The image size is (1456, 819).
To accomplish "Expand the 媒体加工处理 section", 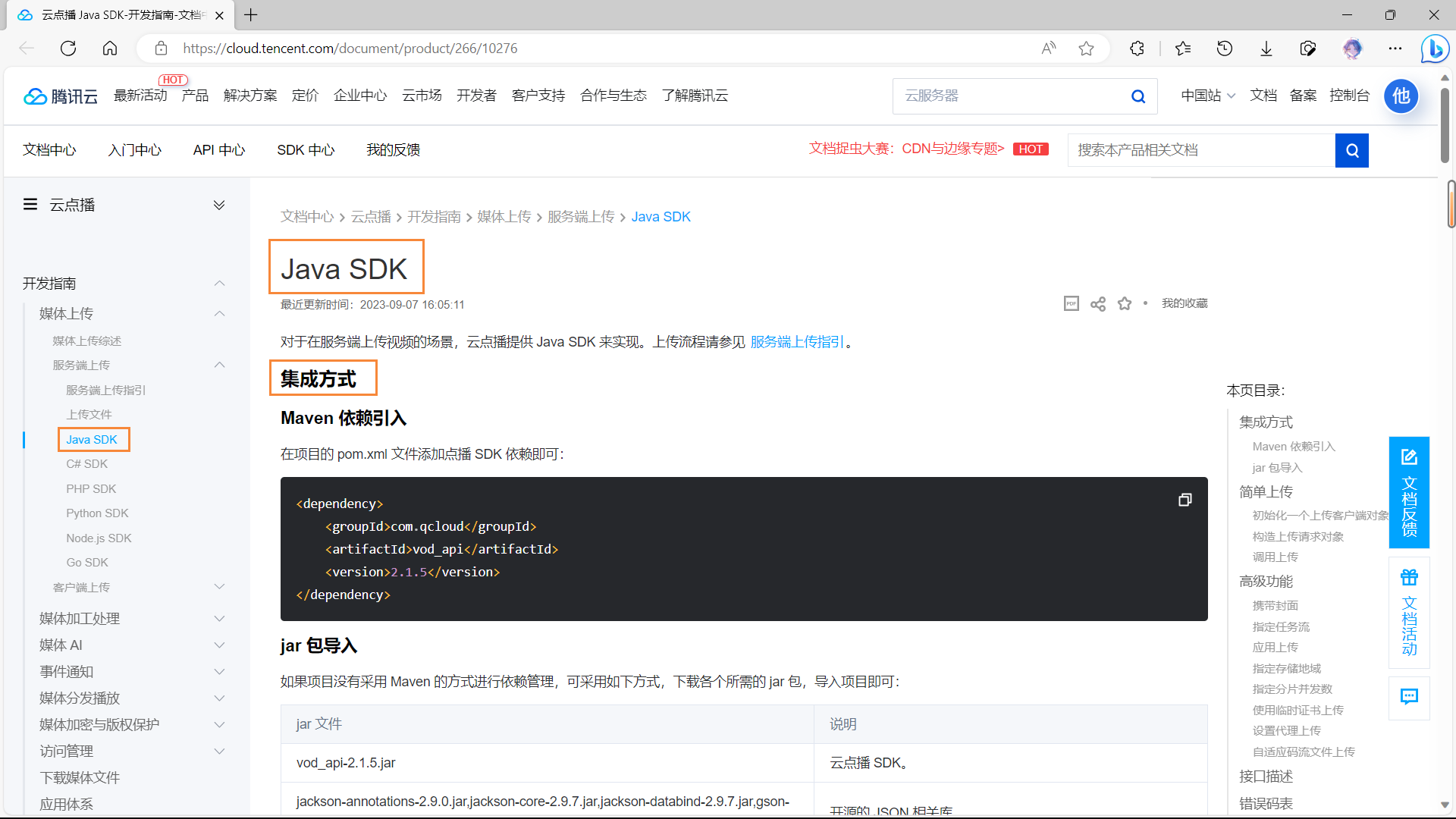I will pyautogui.click(x=219, y=619).
